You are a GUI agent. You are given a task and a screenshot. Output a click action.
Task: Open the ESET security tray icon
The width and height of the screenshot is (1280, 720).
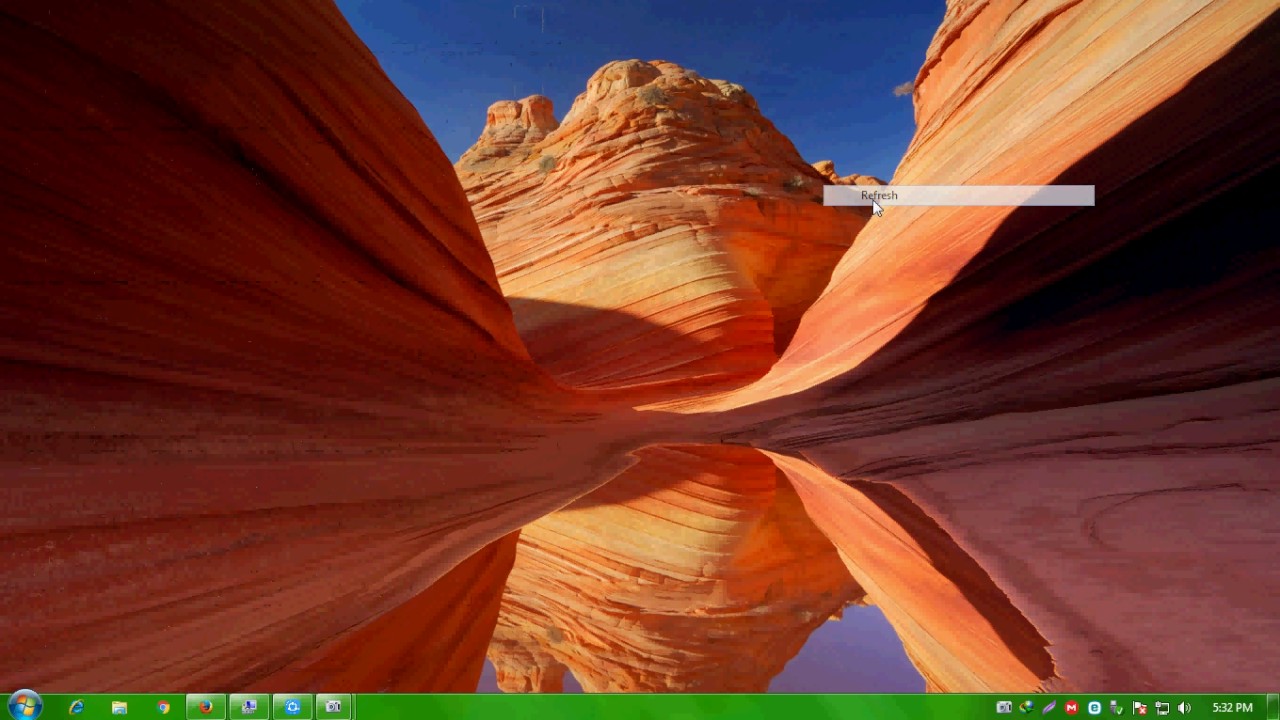(1094, 708)
